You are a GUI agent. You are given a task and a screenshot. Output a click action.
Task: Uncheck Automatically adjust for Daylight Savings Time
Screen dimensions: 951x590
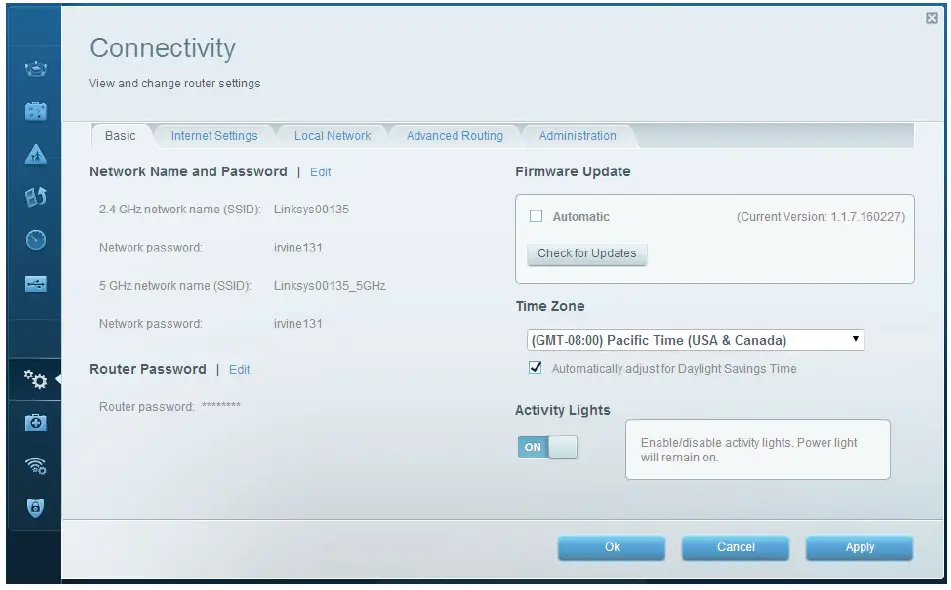pyautogui.click(x=537, y=368)
